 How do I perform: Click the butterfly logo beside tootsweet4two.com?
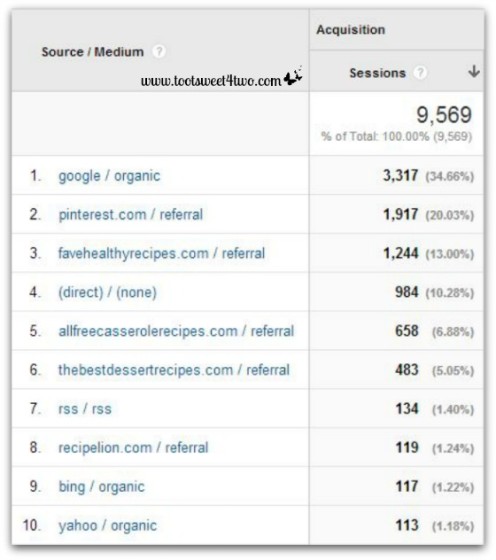pos(293,76)
